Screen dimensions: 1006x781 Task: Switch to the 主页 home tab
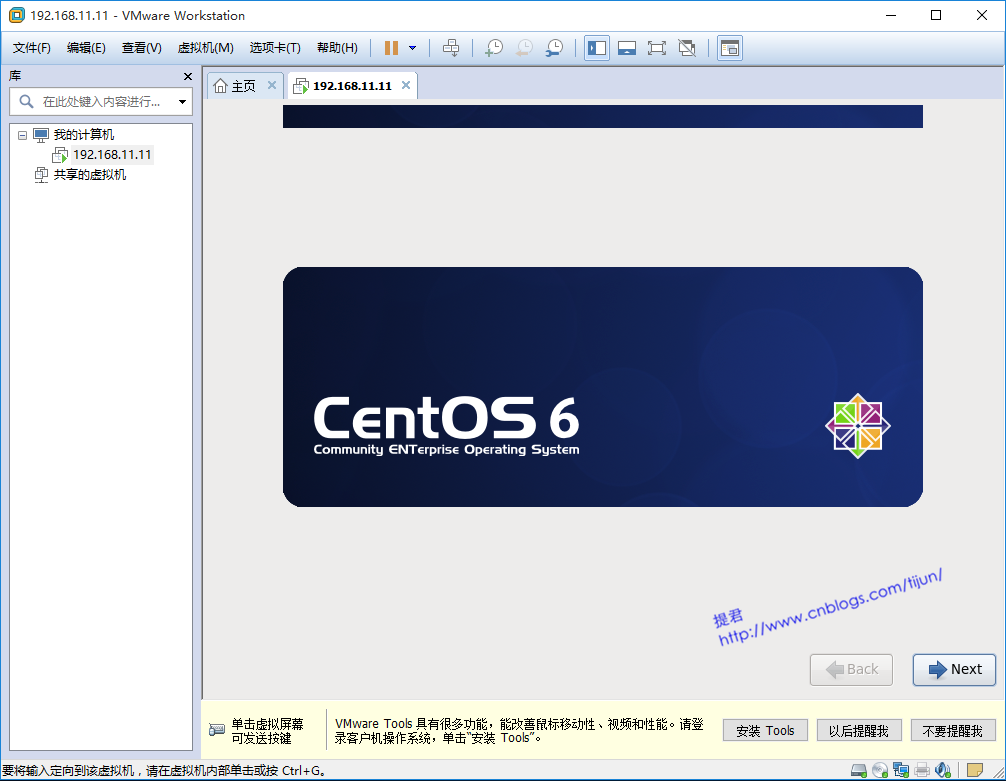[x=243, y=86]
